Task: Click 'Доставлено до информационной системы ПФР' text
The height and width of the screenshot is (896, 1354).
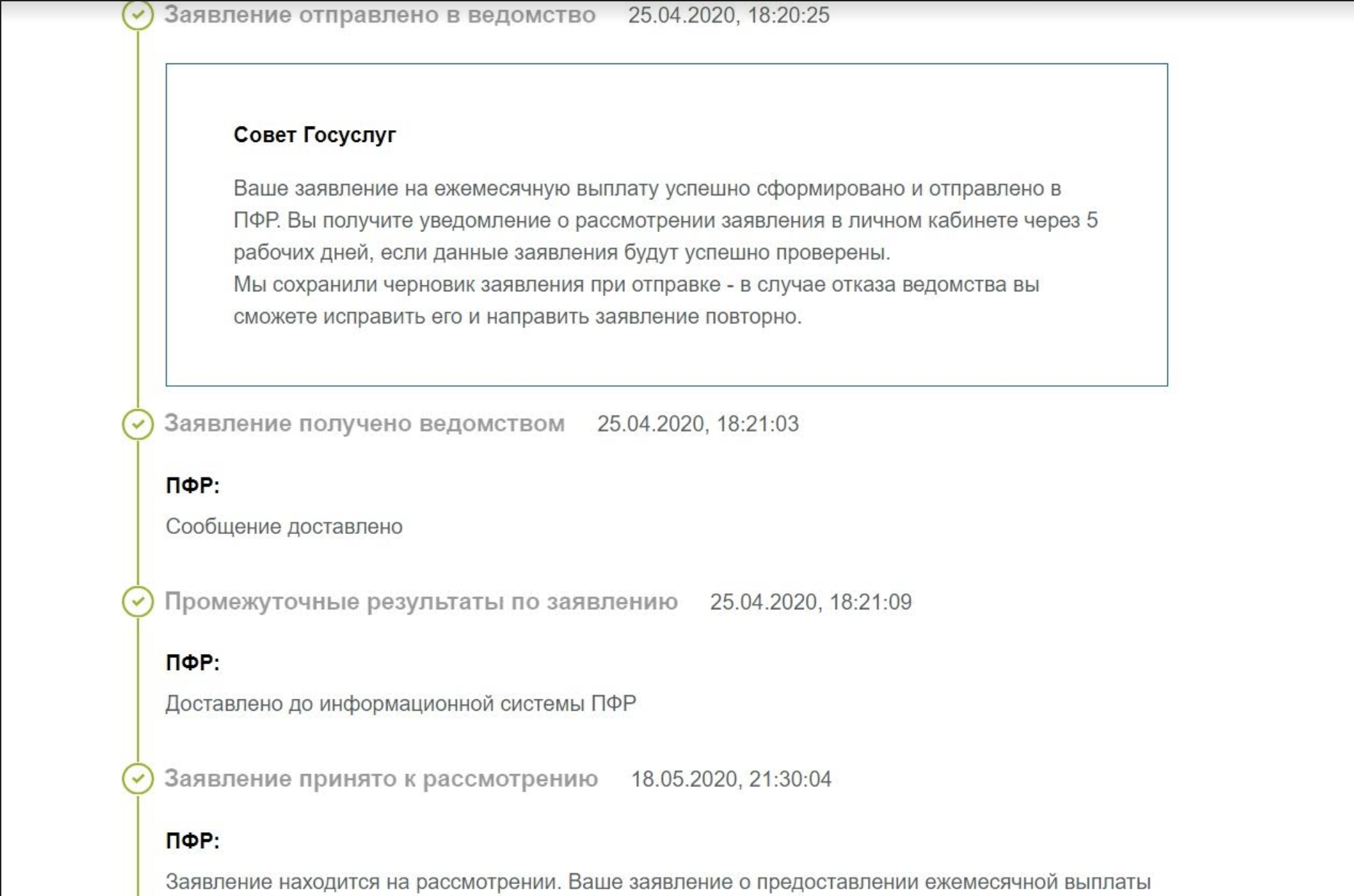Action: pos(400,703)
